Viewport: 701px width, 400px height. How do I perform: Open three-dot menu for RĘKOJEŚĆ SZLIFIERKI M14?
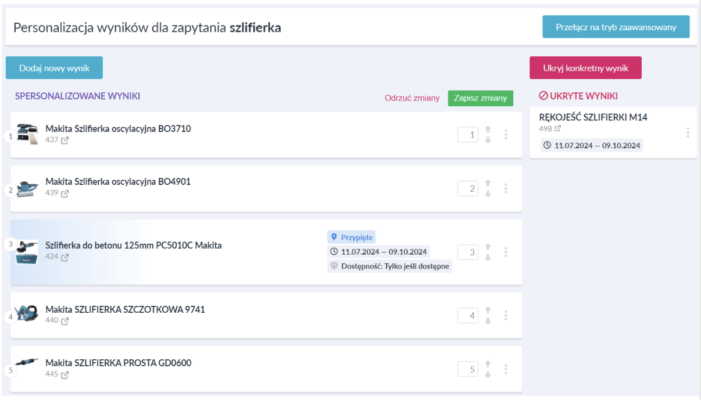tap(687, 133)
